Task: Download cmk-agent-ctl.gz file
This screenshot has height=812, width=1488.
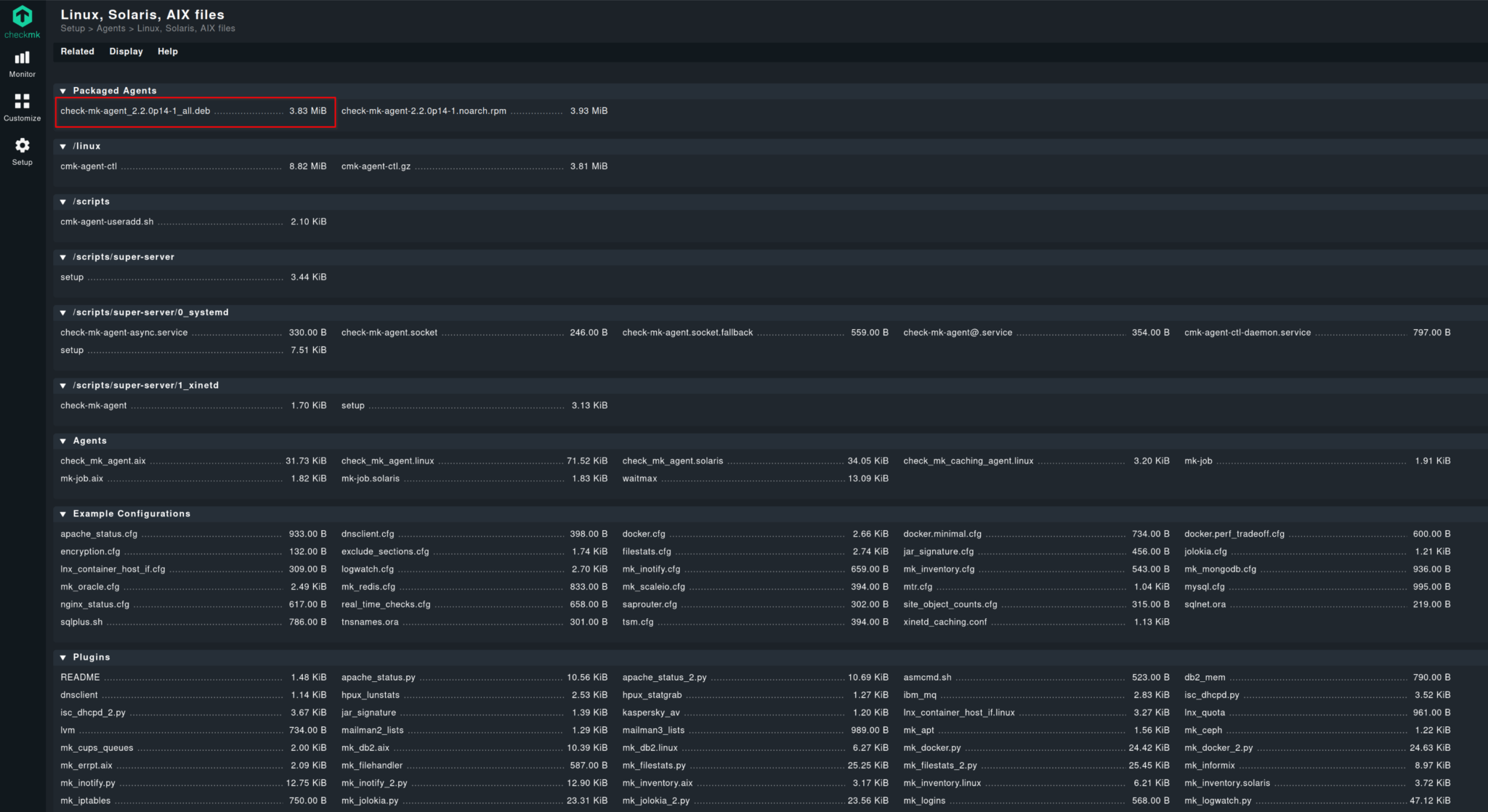Action: click(x=376, y=166)
